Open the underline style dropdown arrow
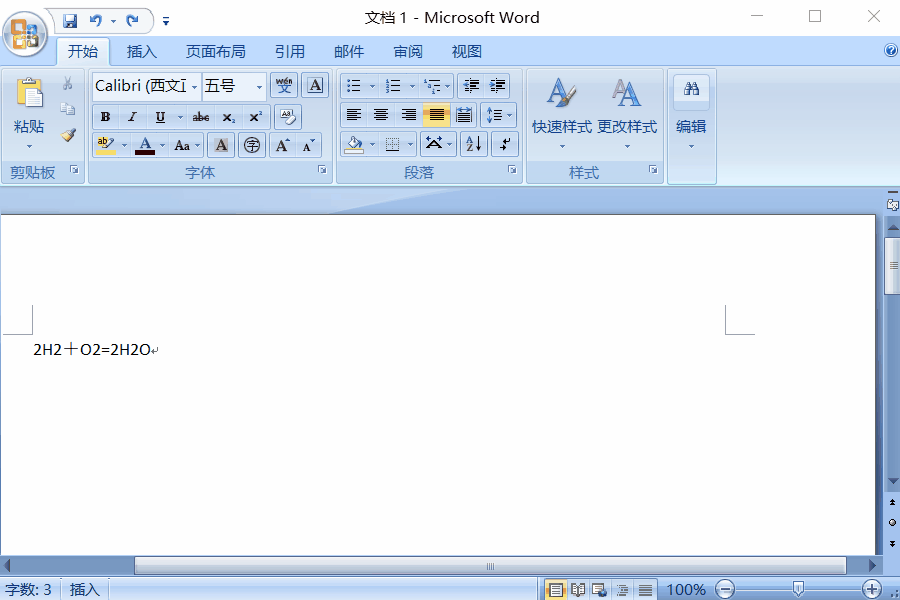900x600 pixels. pyautogui.click(x=180, y=117)
